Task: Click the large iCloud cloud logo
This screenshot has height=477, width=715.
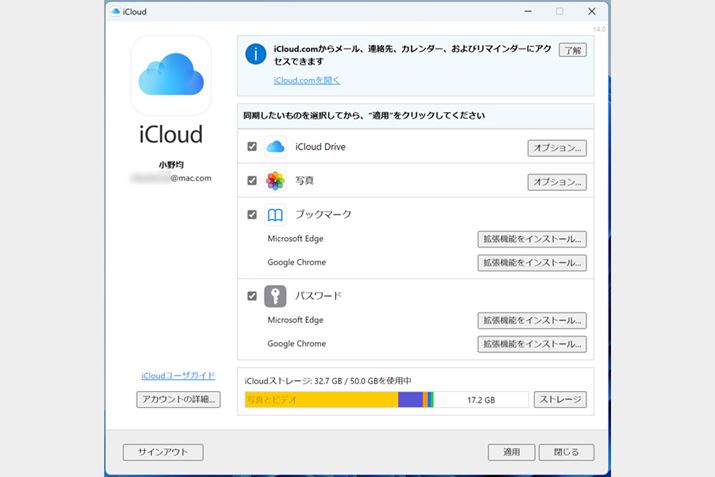Action: pos(171,75)
